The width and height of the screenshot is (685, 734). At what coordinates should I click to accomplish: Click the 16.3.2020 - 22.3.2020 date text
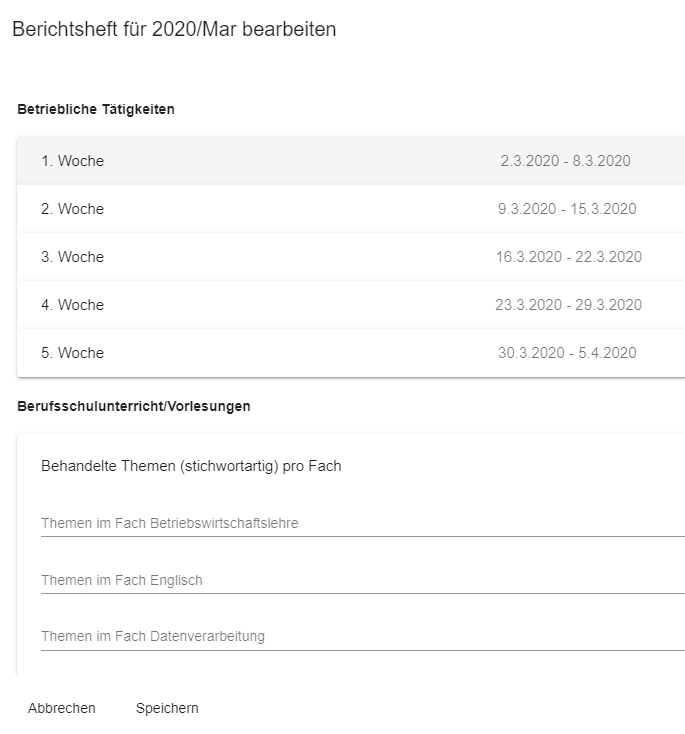point(568,257)
